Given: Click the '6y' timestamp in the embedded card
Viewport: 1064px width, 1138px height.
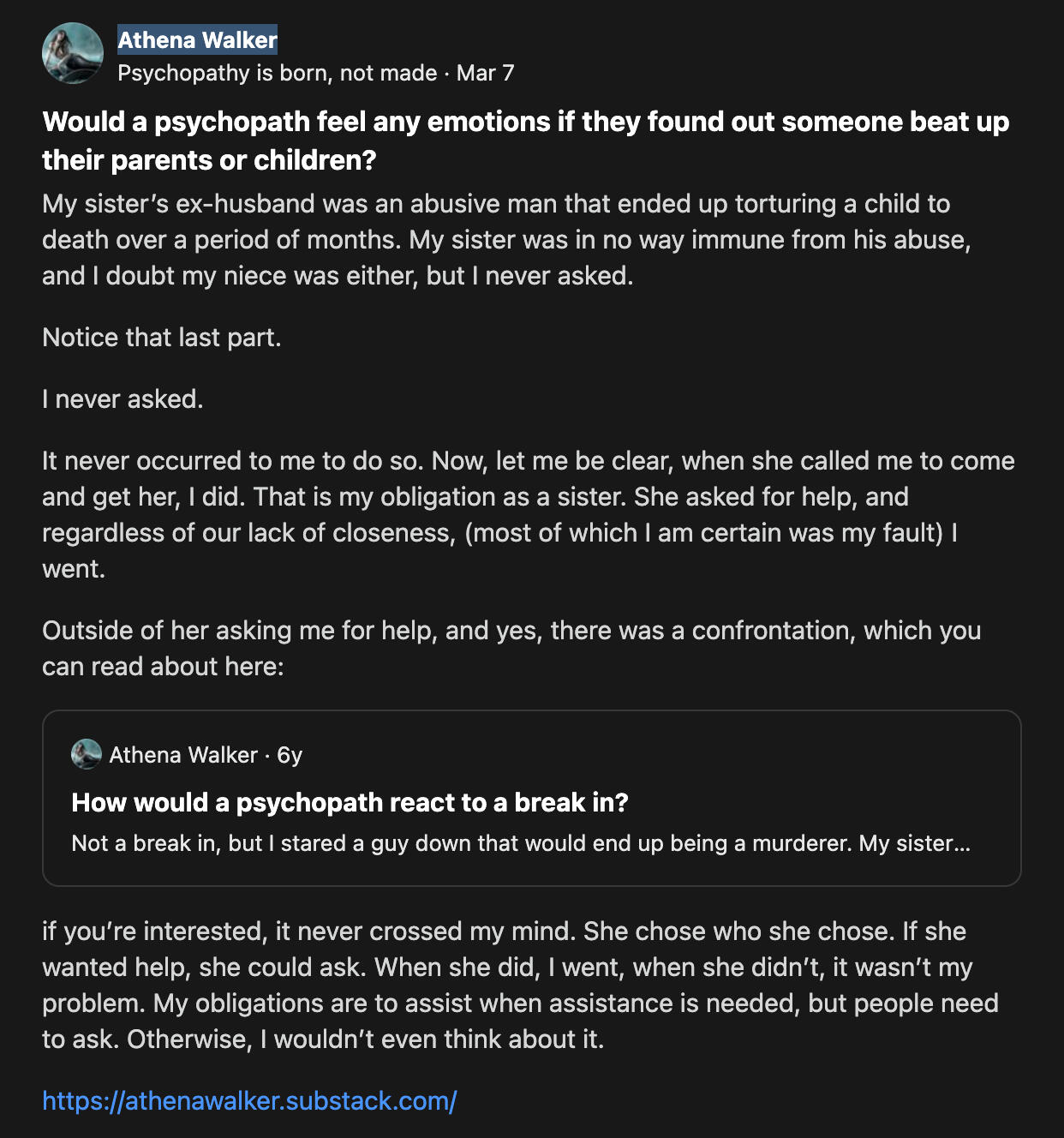Looking at the screenshot, I should 290,755.
